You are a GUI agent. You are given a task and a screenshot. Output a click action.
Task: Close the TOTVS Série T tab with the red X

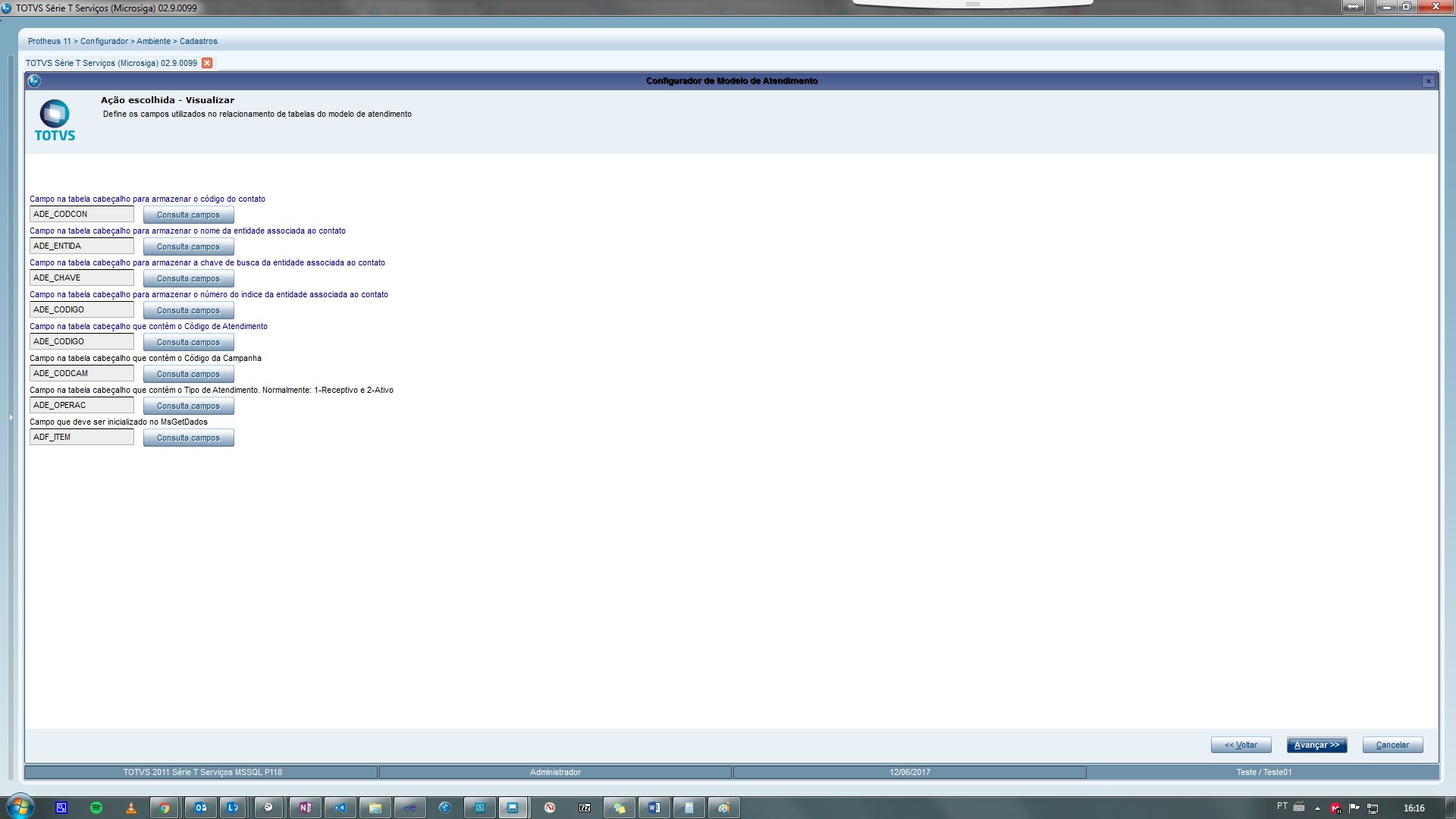[207, 63]
